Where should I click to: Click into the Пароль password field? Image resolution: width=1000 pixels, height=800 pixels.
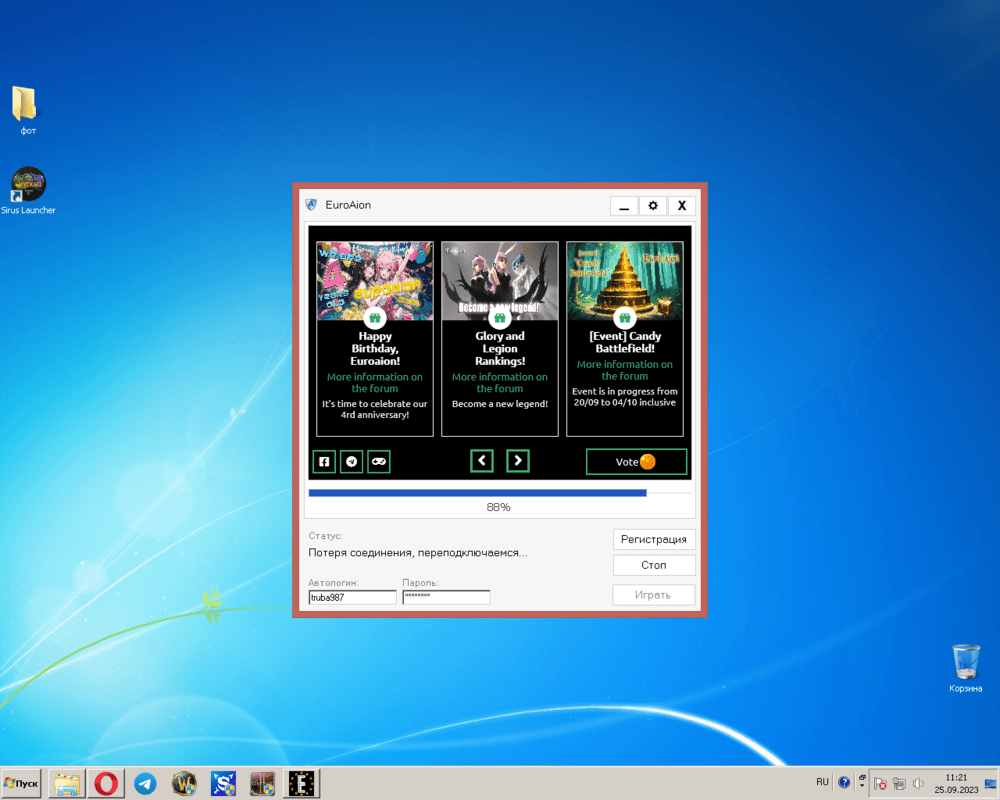[446, 597]
